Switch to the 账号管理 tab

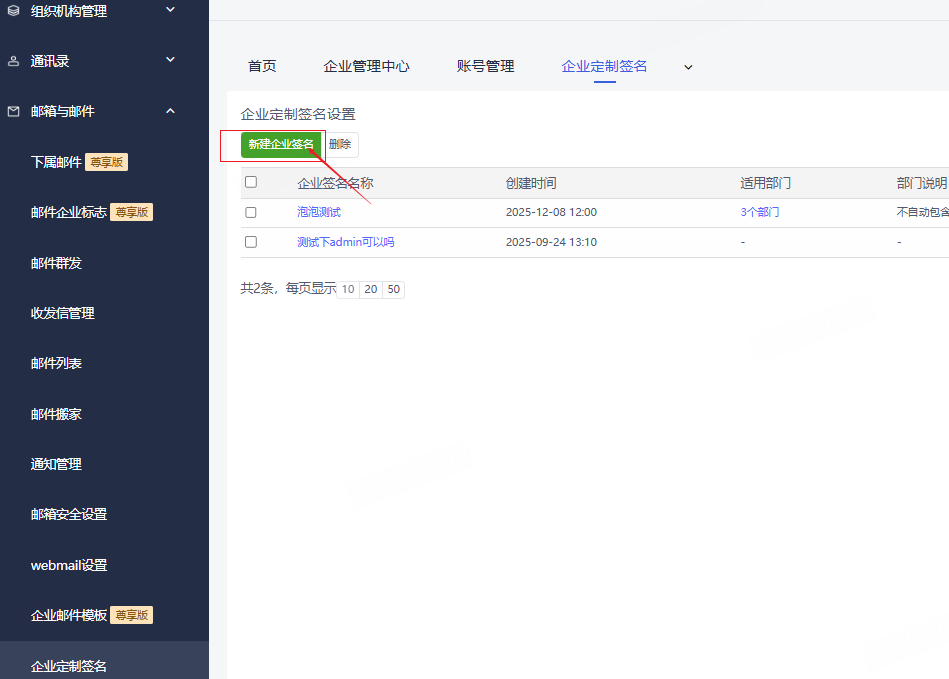(485, 67)
